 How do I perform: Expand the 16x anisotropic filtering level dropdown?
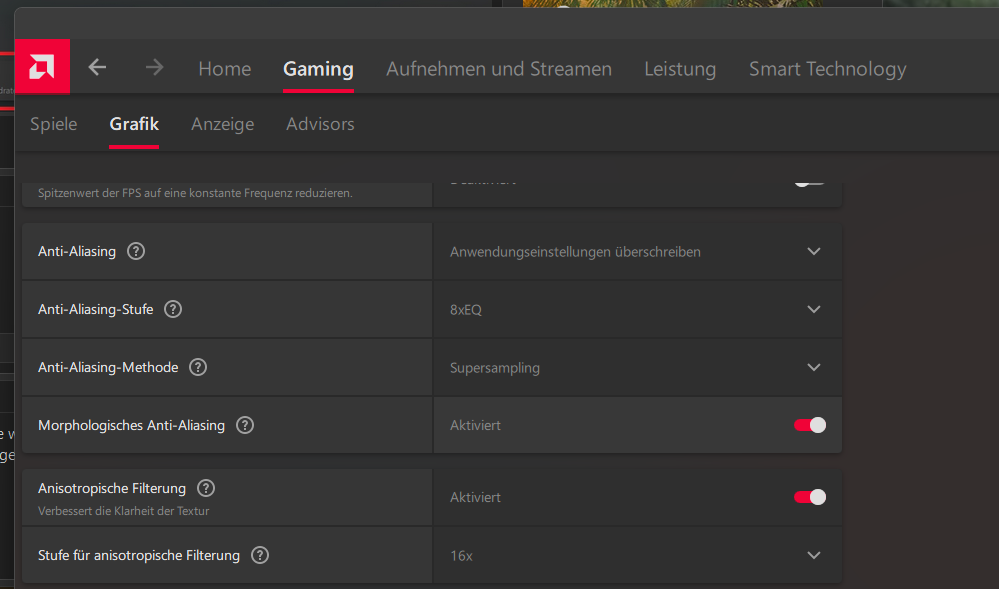pos(813,555)
